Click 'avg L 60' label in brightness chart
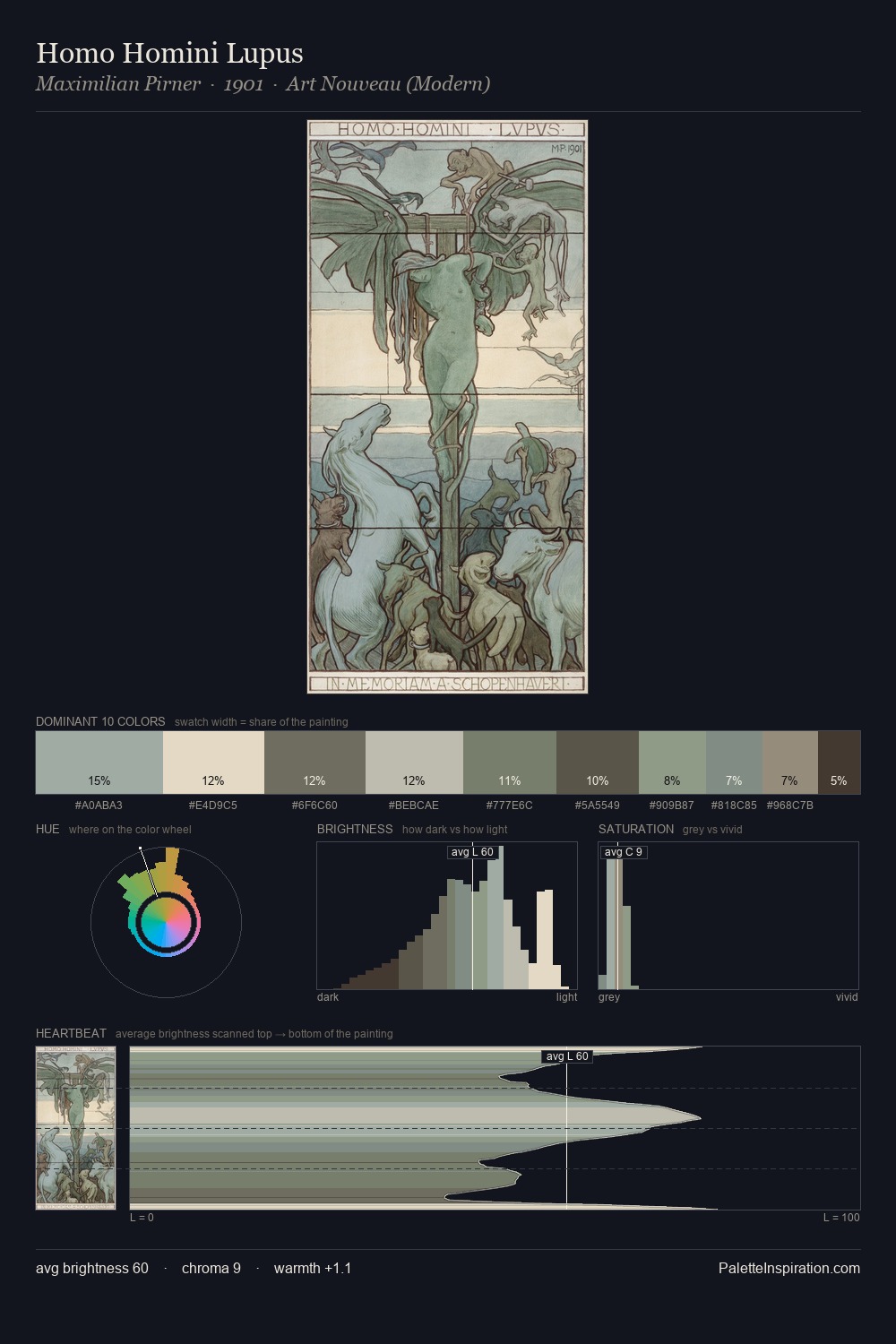 click(x=472, y=852)
